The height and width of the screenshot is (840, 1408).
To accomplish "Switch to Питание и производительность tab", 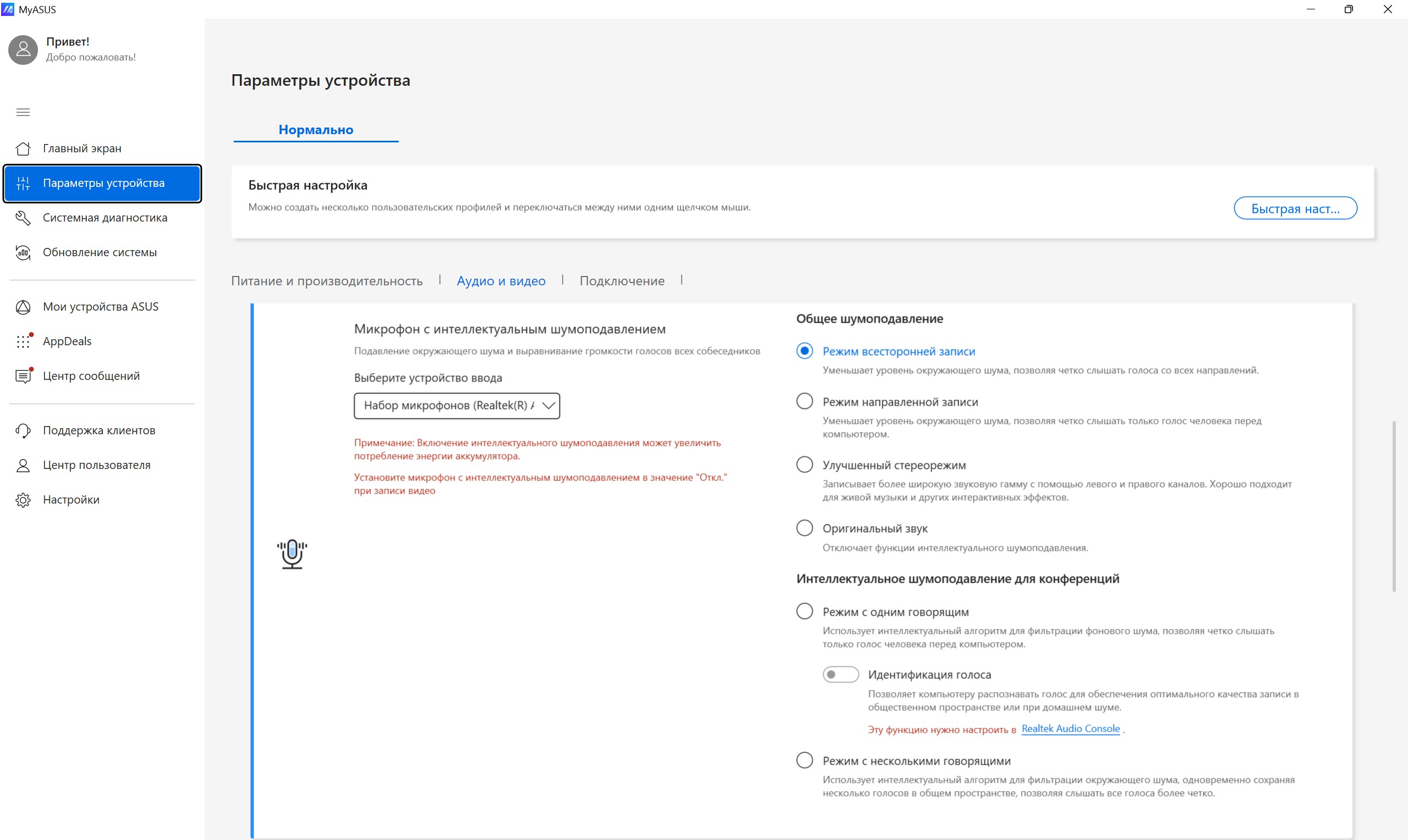I will pos(327,281).
